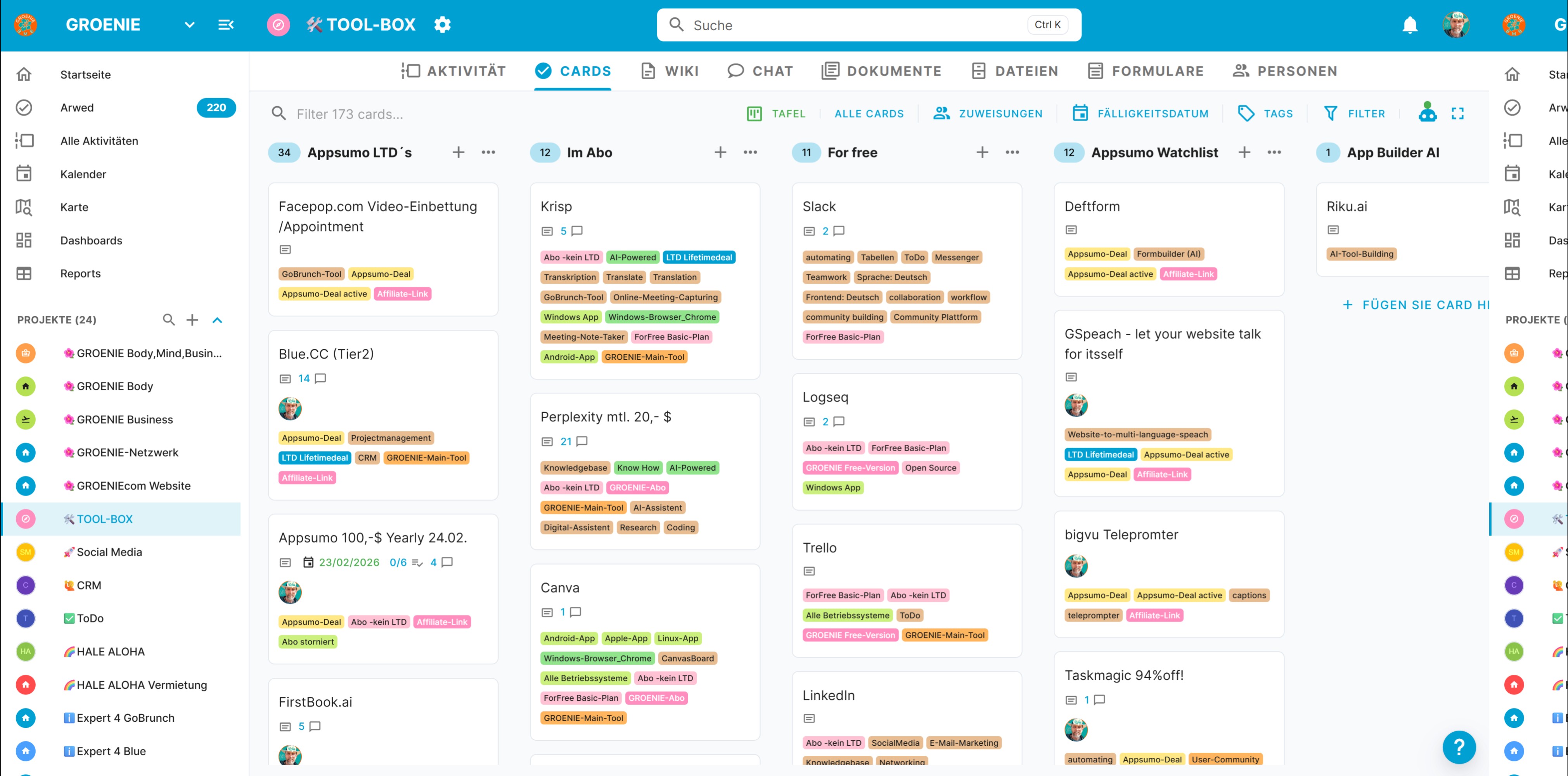Open Dashboards from the left sidebar
The height and width of the screenshot is (776, 1568).
point(24,240)
